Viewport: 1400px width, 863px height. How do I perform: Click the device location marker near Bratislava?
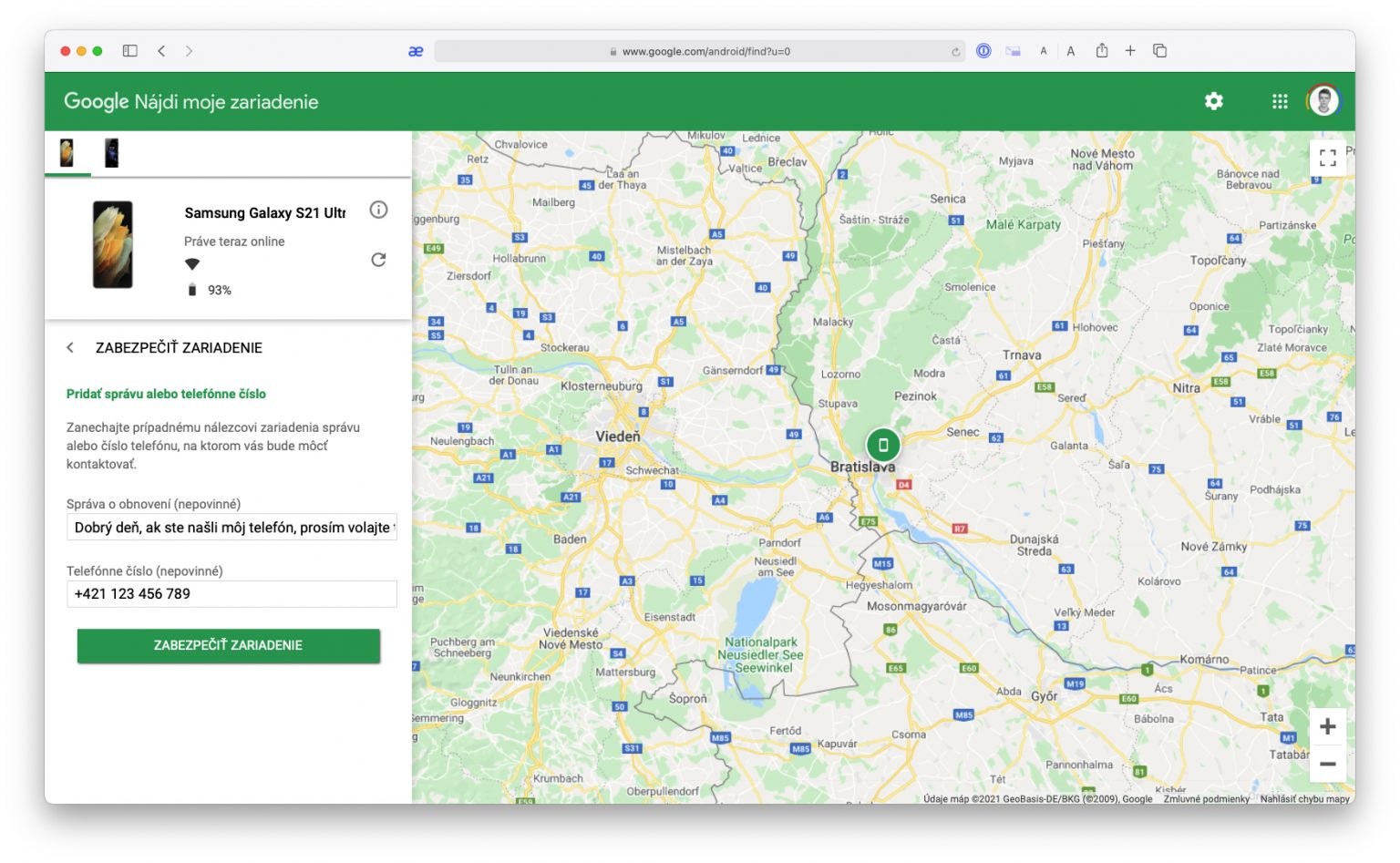(x=882, y=445)
